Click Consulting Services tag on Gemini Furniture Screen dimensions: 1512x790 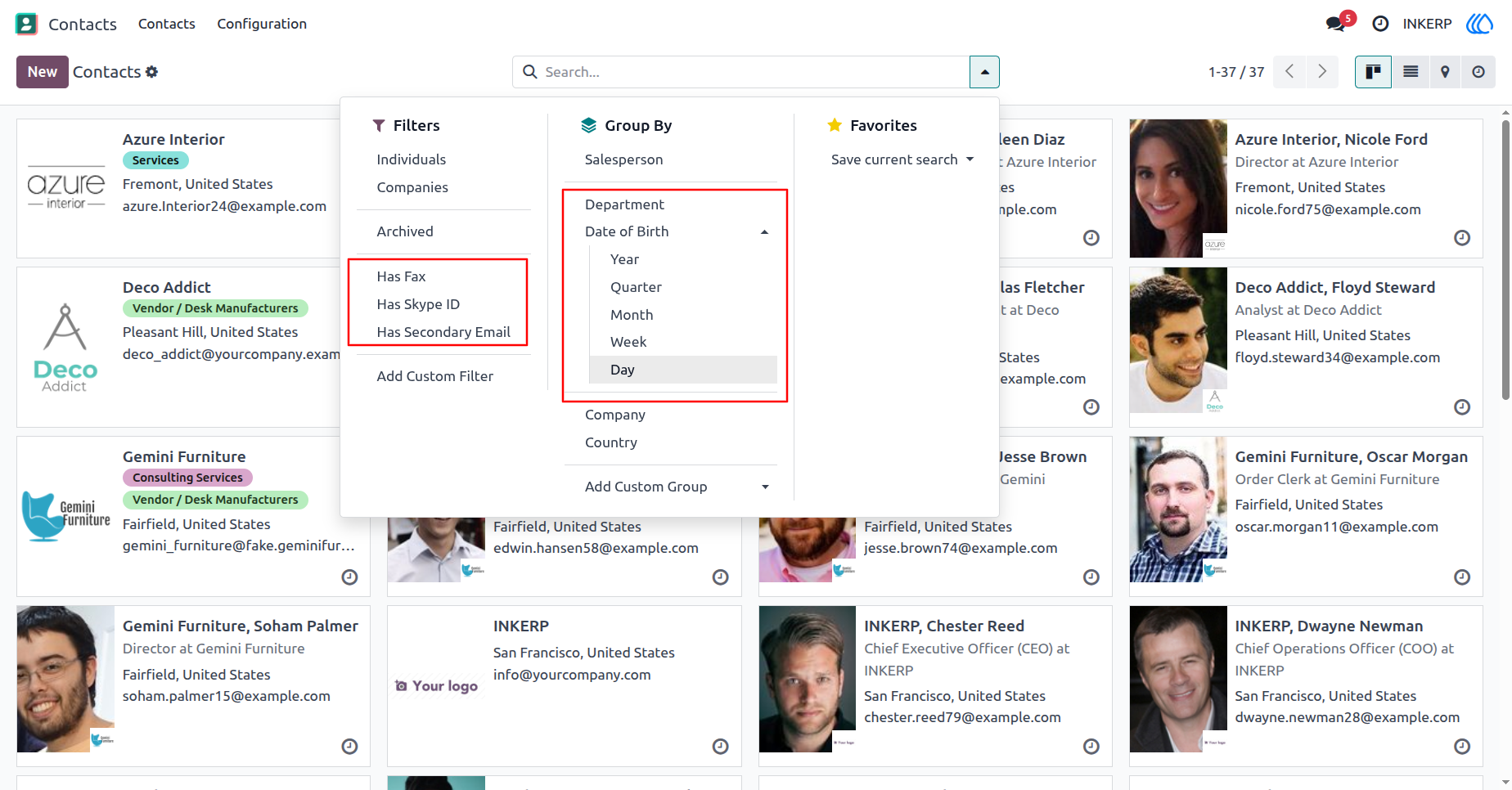pyautogui.click(x=187, y=478)
